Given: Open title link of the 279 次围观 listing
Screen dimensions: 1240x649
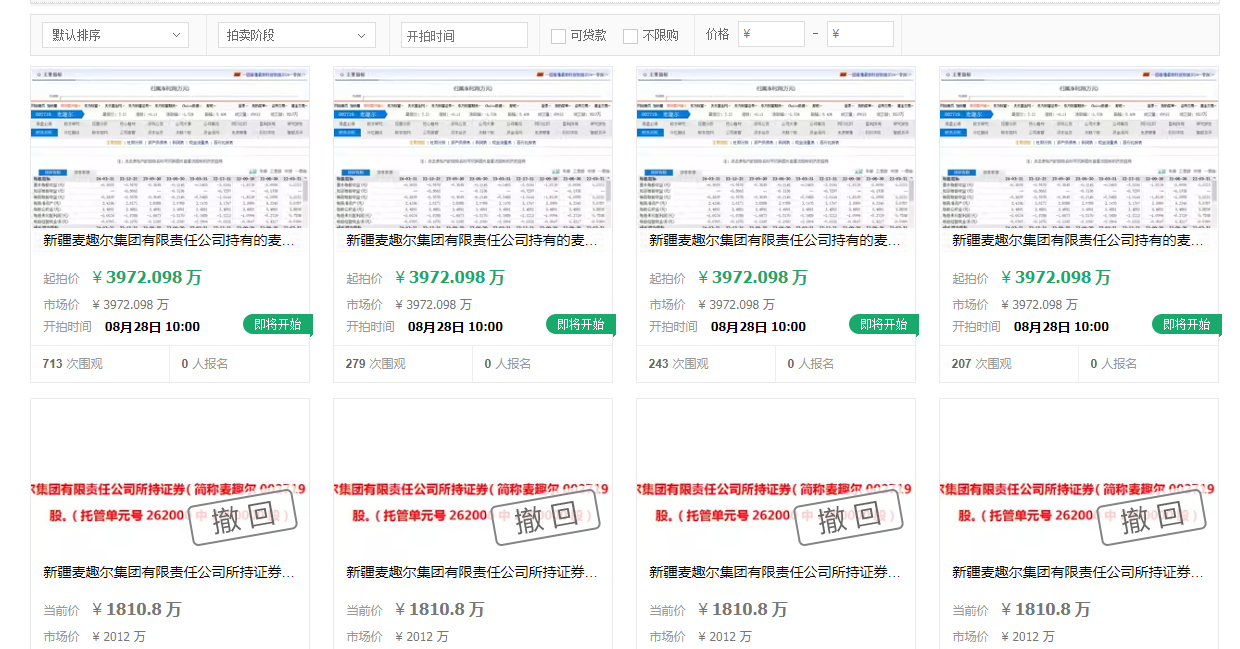Looking at the screenshot, I should coord(473,241).
